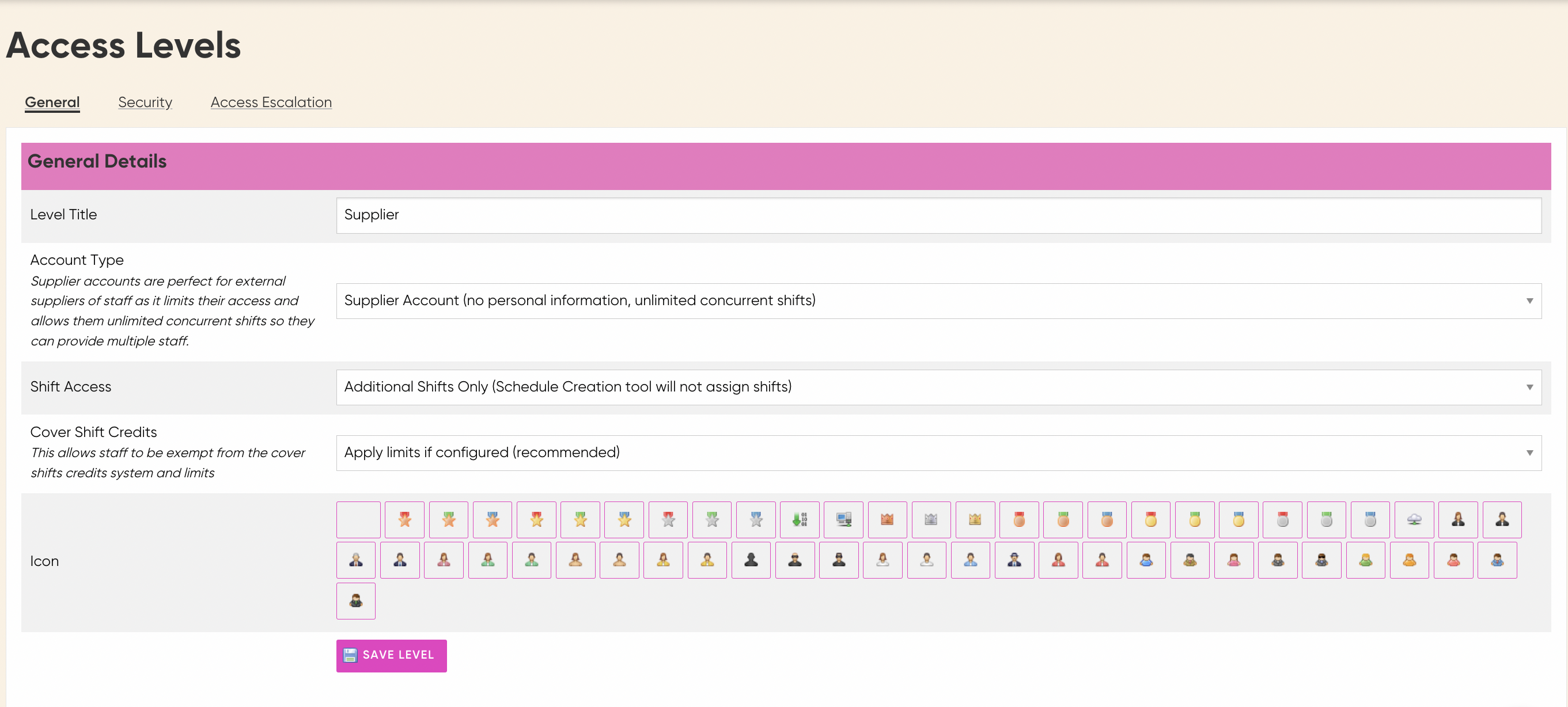Choose the green arrow binary data icon

point(800,520)
